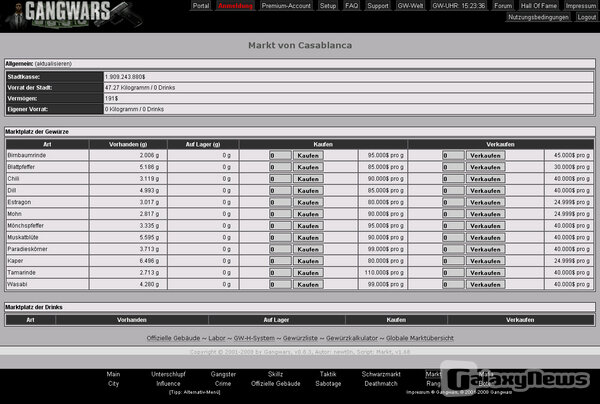This screenshot has width=600, height=404.
Task: Click buy quantity field for Tamarinde
Action: [x=280, y=273]
